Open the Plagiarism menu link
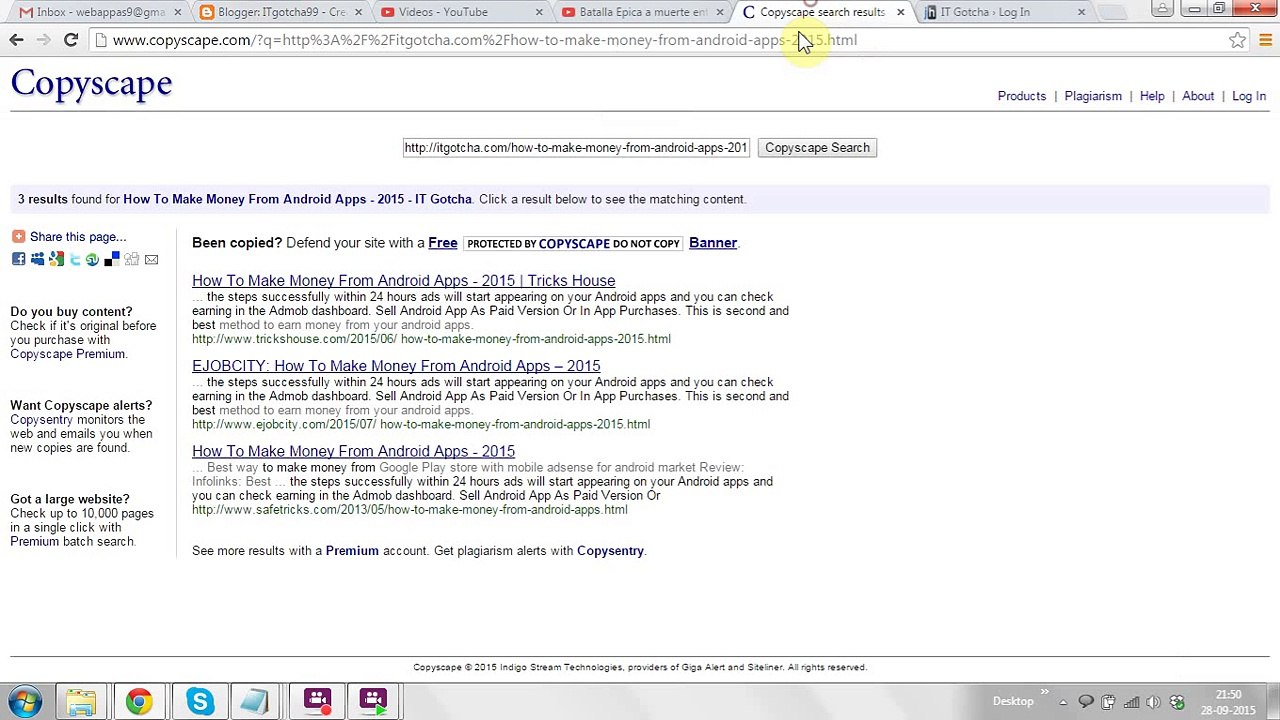Screen dimensions: 1280x720 point(1093,96)
